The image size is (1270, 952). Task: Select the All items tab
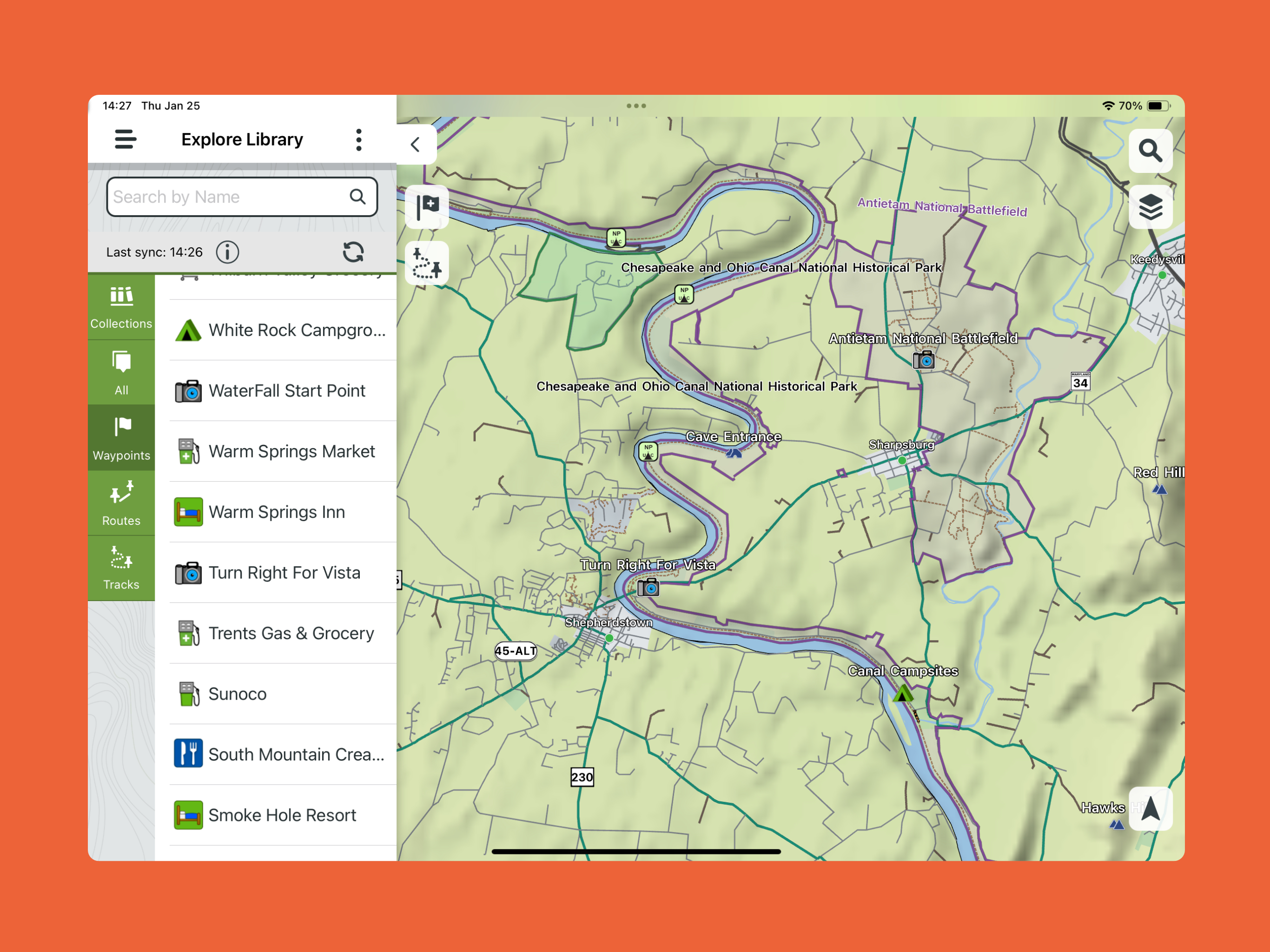click(x=121, y=373)
